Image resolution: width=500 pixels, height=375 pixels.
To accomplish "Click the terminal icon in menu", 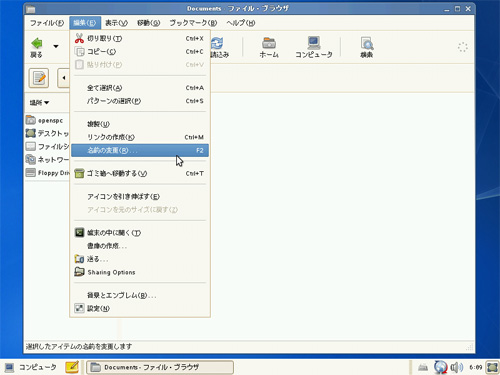I will click(79, 233).
